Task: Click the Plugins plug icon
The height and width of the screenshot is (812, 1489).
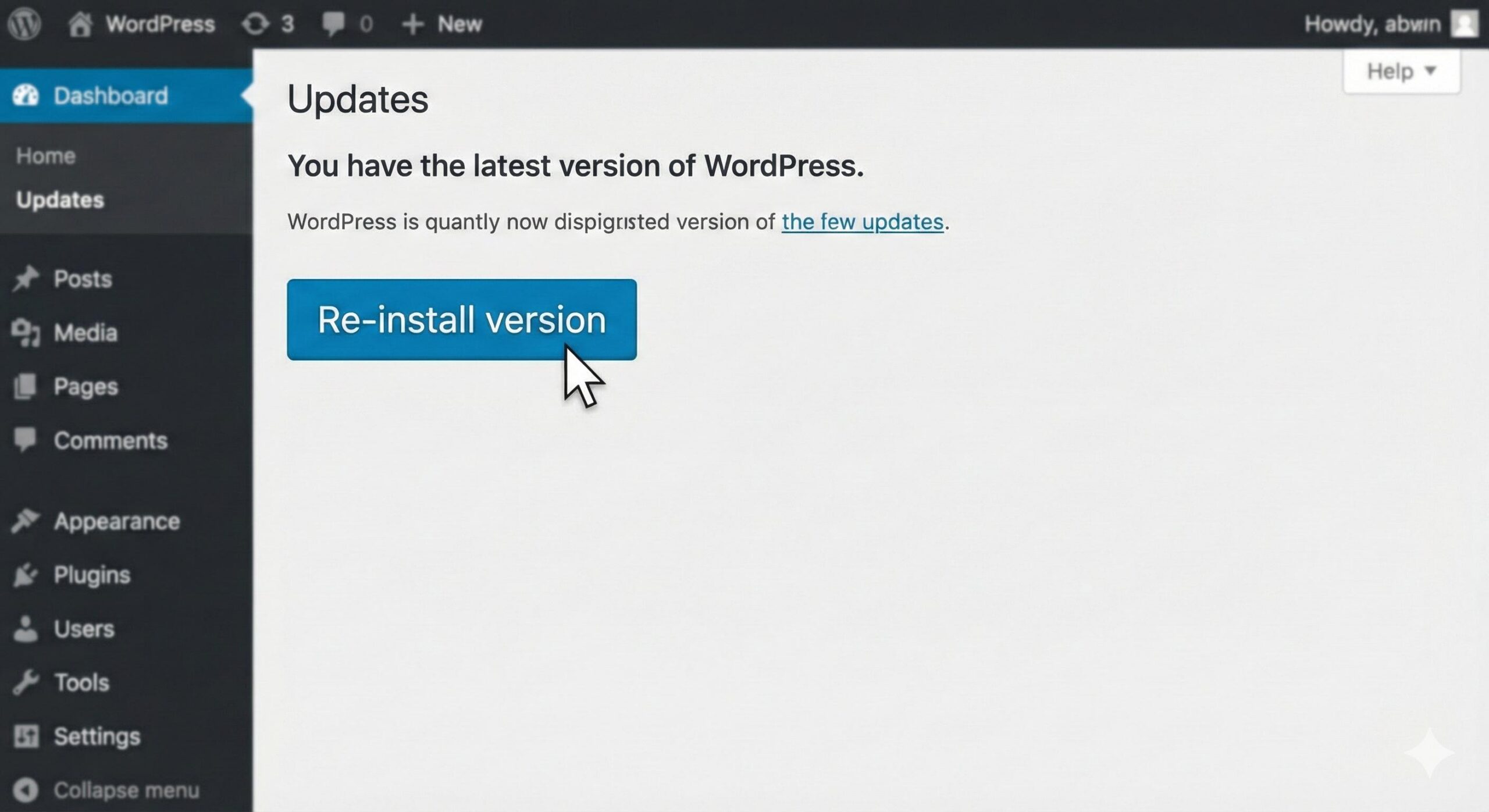Action: [26, 574]
